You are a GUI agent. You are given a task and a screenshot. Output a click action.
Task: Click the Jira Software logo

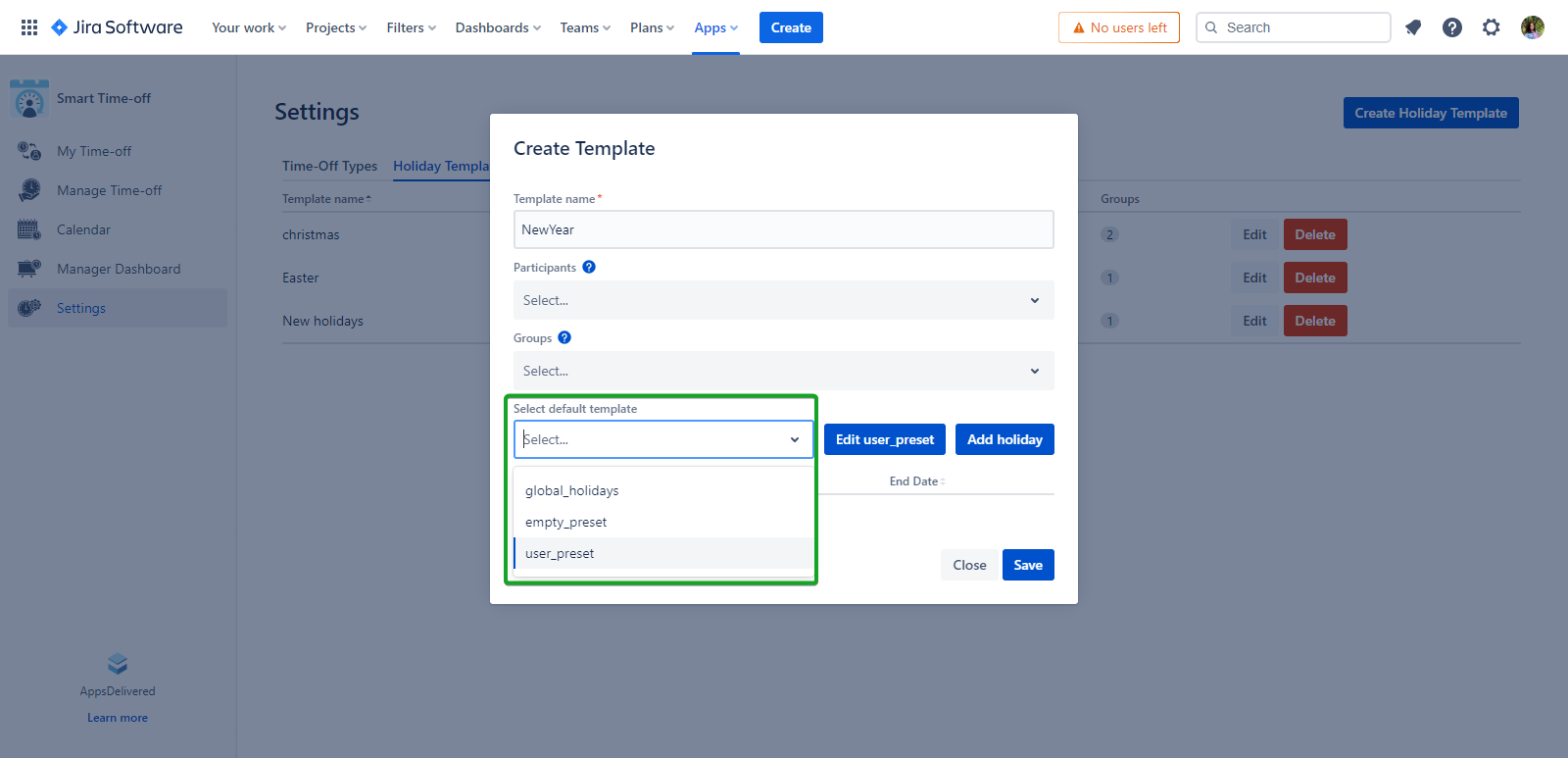click(x=117, y=27)
